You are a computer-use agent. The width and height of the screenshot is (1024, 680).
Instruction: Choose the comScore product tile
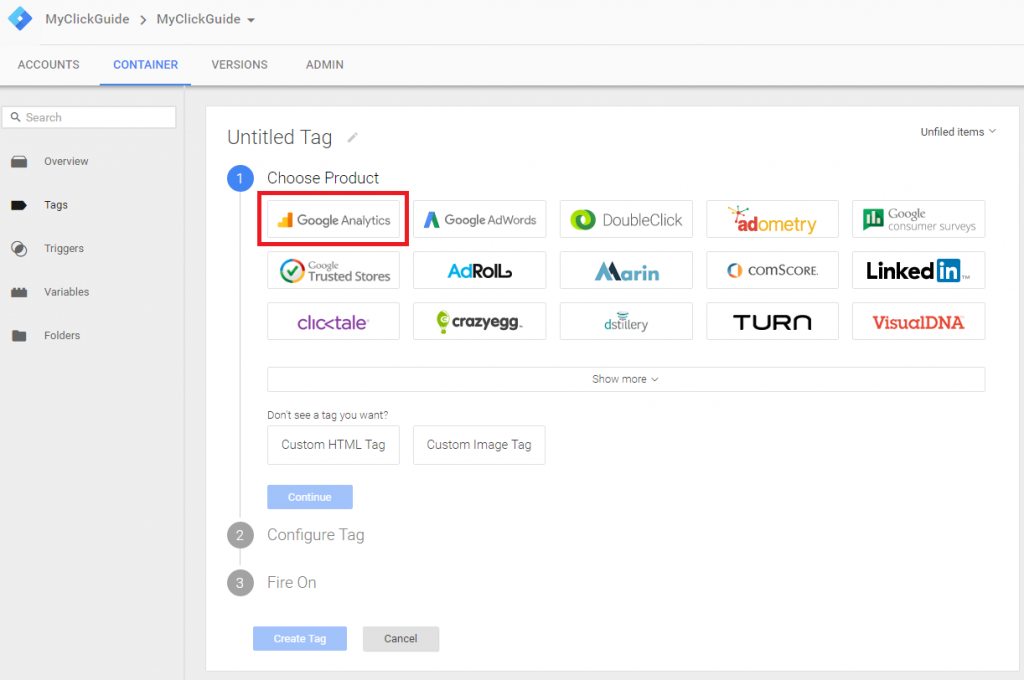click(772, 270)
